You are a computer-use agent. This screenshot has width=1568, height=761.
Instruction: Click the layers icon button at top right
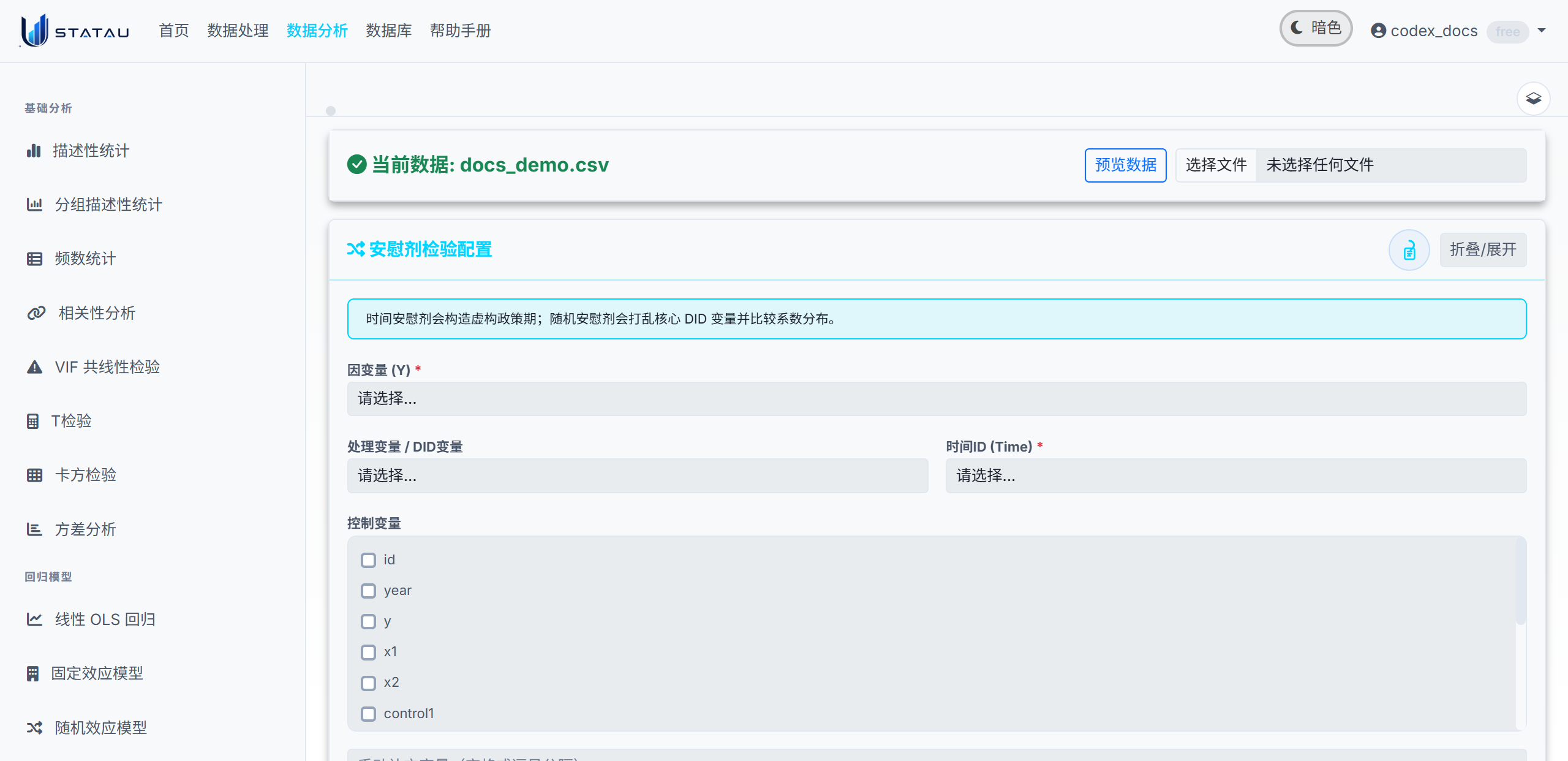click(x=1533, y=98)
